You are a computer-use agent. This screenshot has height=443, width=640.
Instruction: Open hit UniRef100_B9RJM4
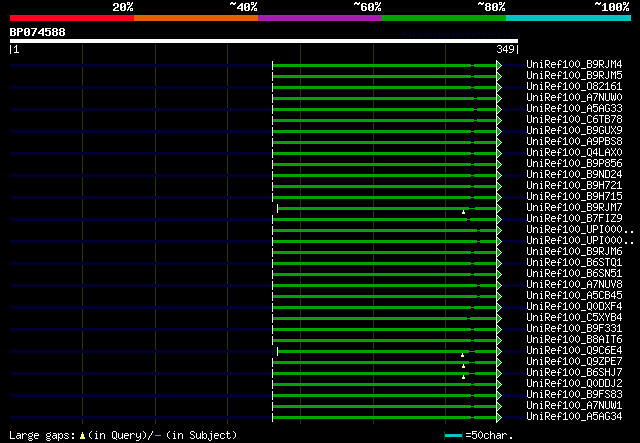pyautogui.click(x=574, y=65)
